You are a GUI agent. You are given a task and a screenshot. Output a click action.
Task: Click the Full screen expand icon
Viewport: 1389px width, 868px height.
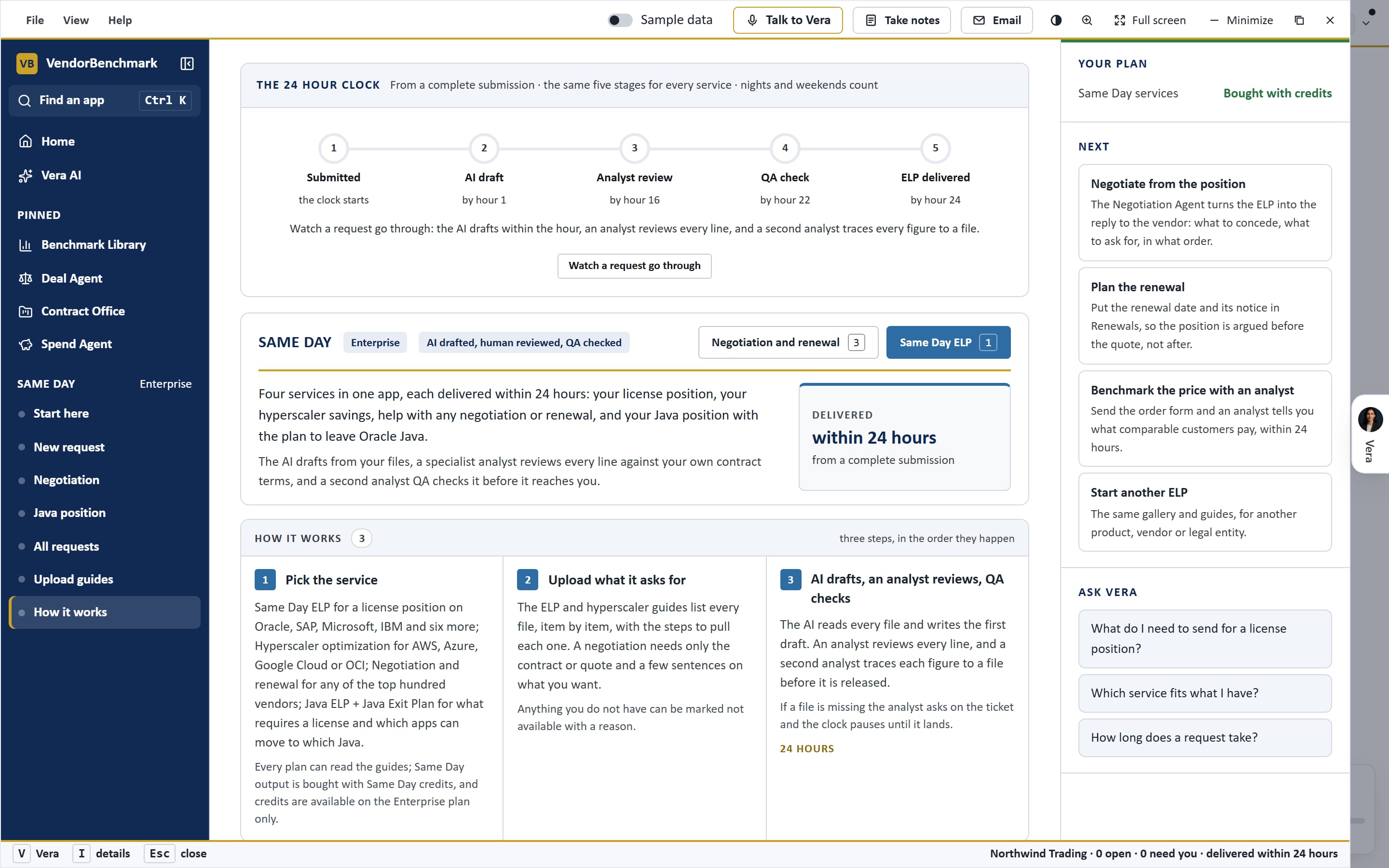click(x=1119, y=20)
